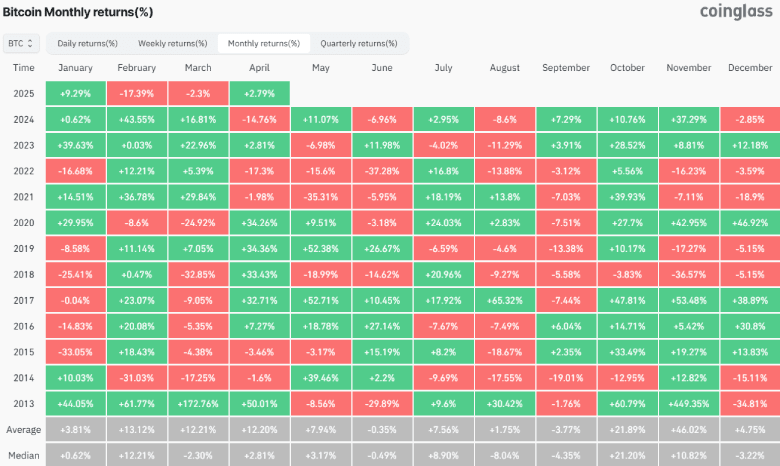The height and width of the screenshot is (466, 780).
Task: Click the Average row label
Action: [24, 431]
